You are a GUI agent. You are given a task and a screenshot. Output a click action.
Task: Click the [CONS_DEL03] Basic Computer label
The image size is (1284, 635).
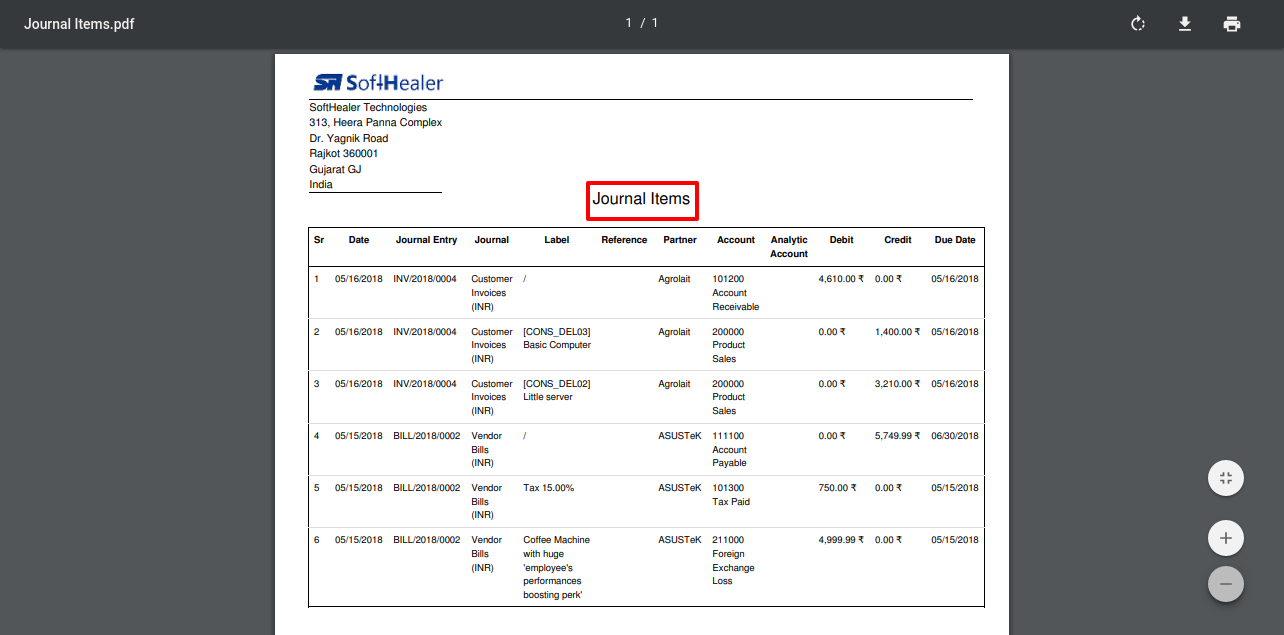coord(557,338)
